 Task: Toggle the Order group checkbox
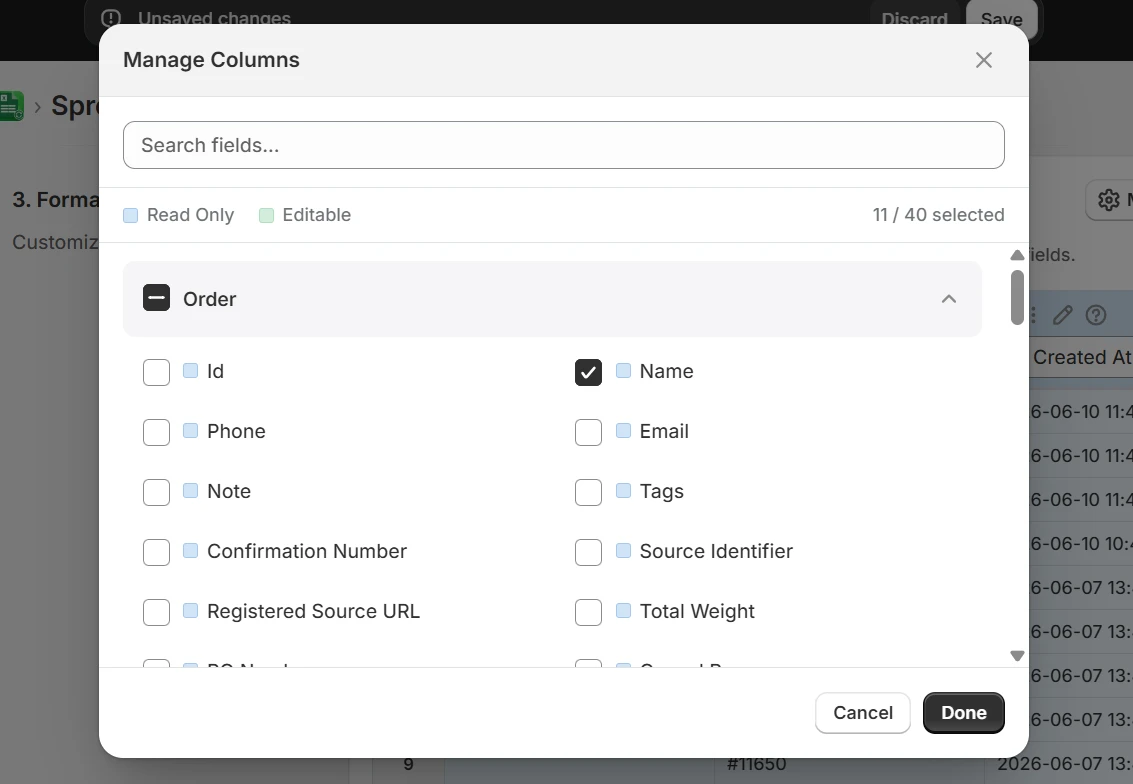[x=156, y=298]
